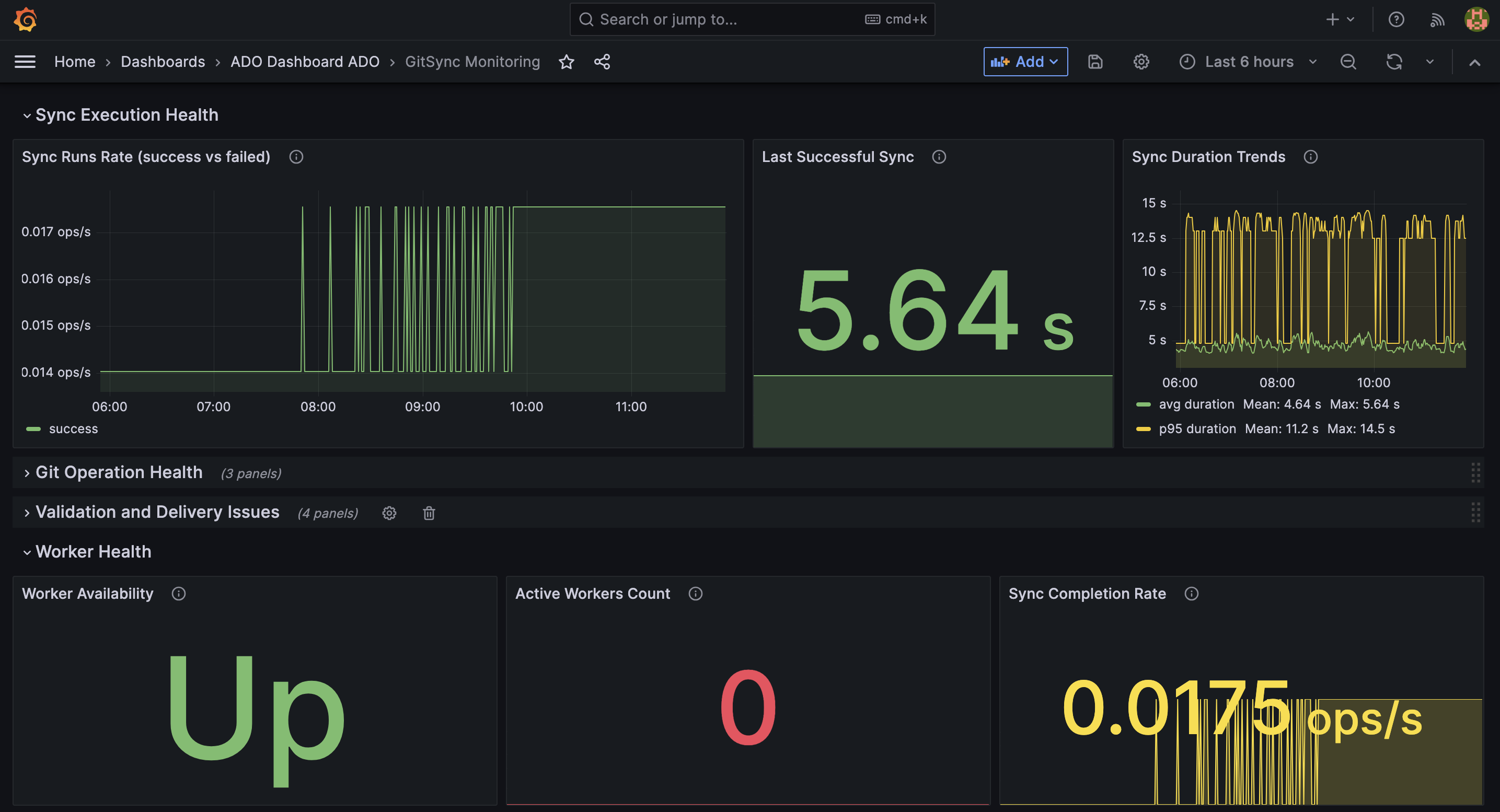The width and height of the screenshot is (1500, 812).
Task: Open the hamburger navigation menu
Action: click(x=25, y=62)
